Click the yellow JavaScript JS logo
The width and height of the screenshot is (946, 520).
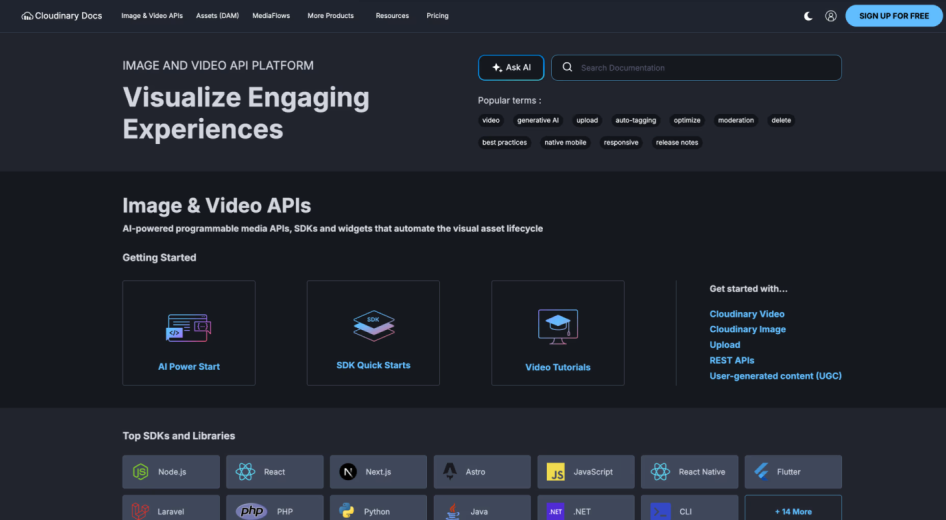point(555,472)
